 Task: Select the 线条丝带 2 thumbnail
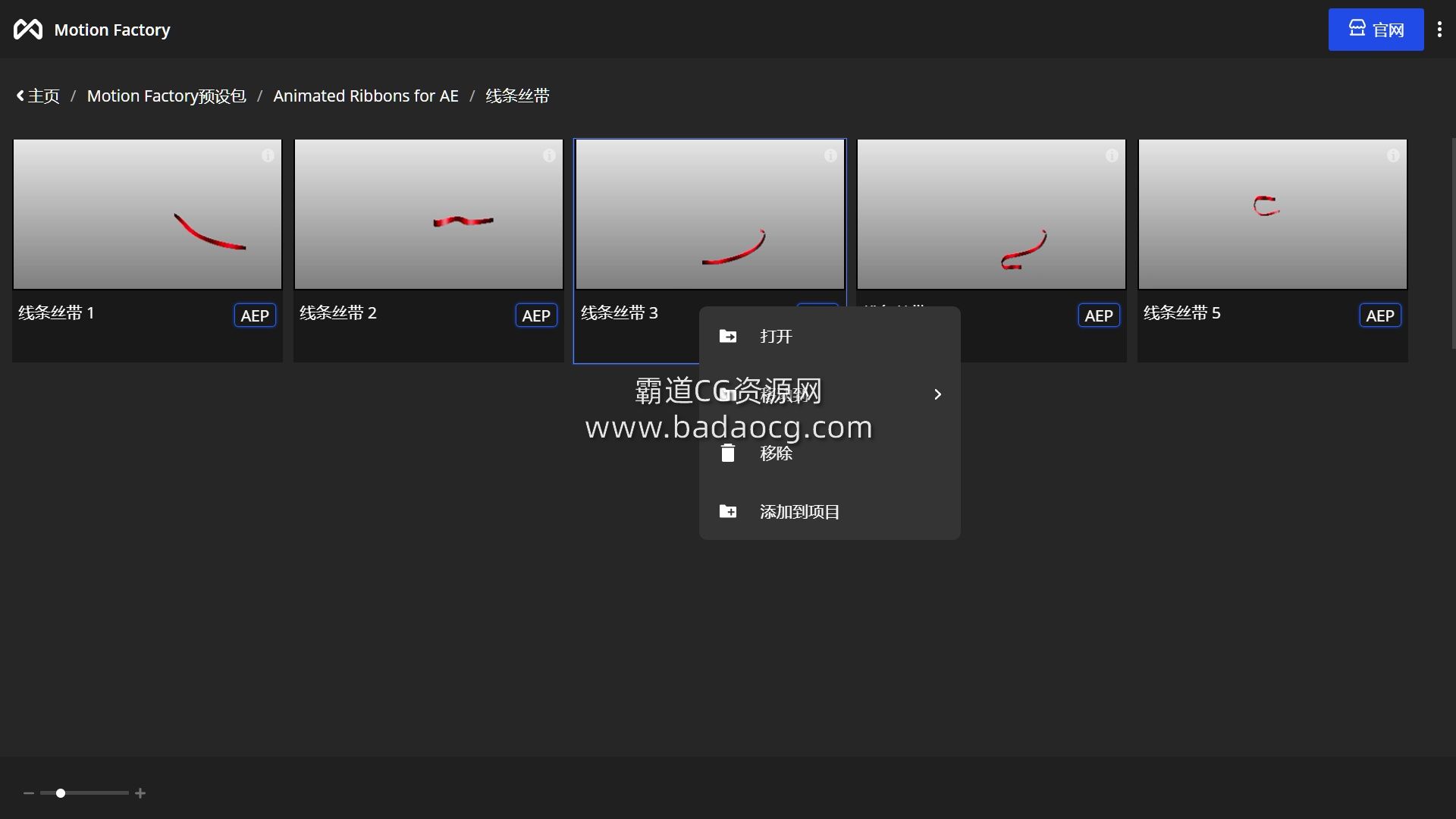click(x=428, y=214)
